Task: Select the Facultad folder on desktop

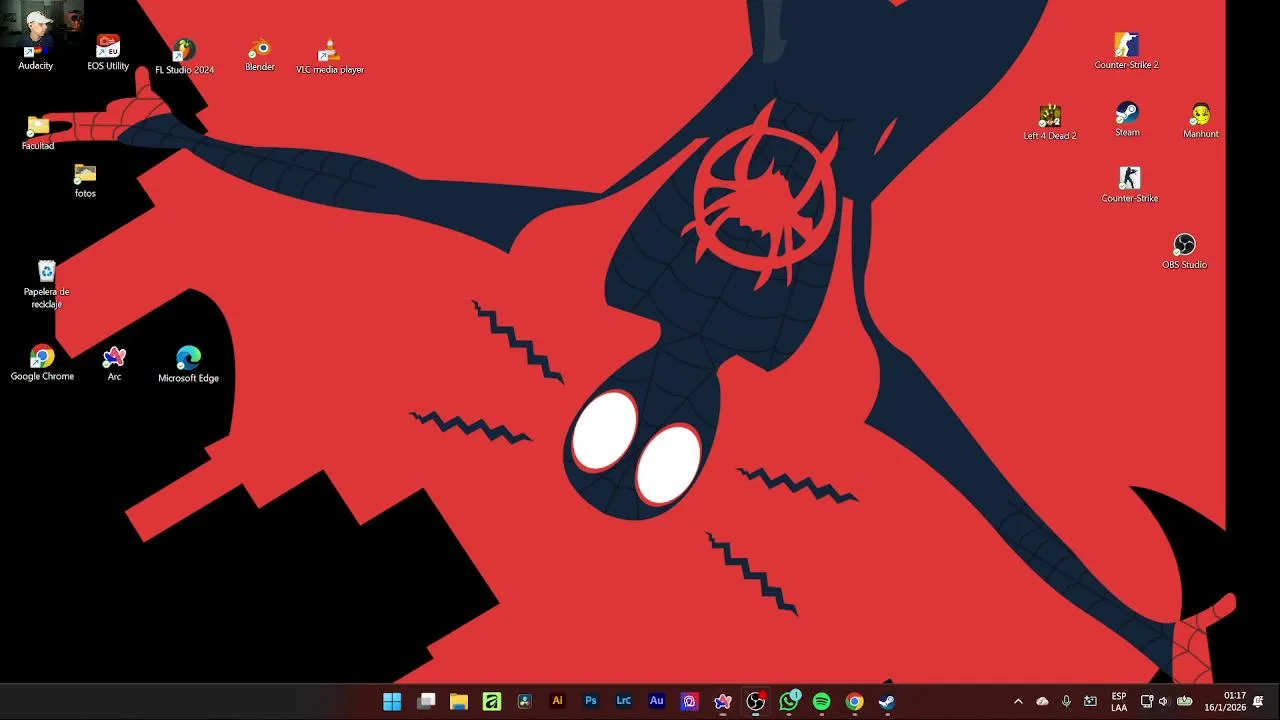Action: (38, 132)
